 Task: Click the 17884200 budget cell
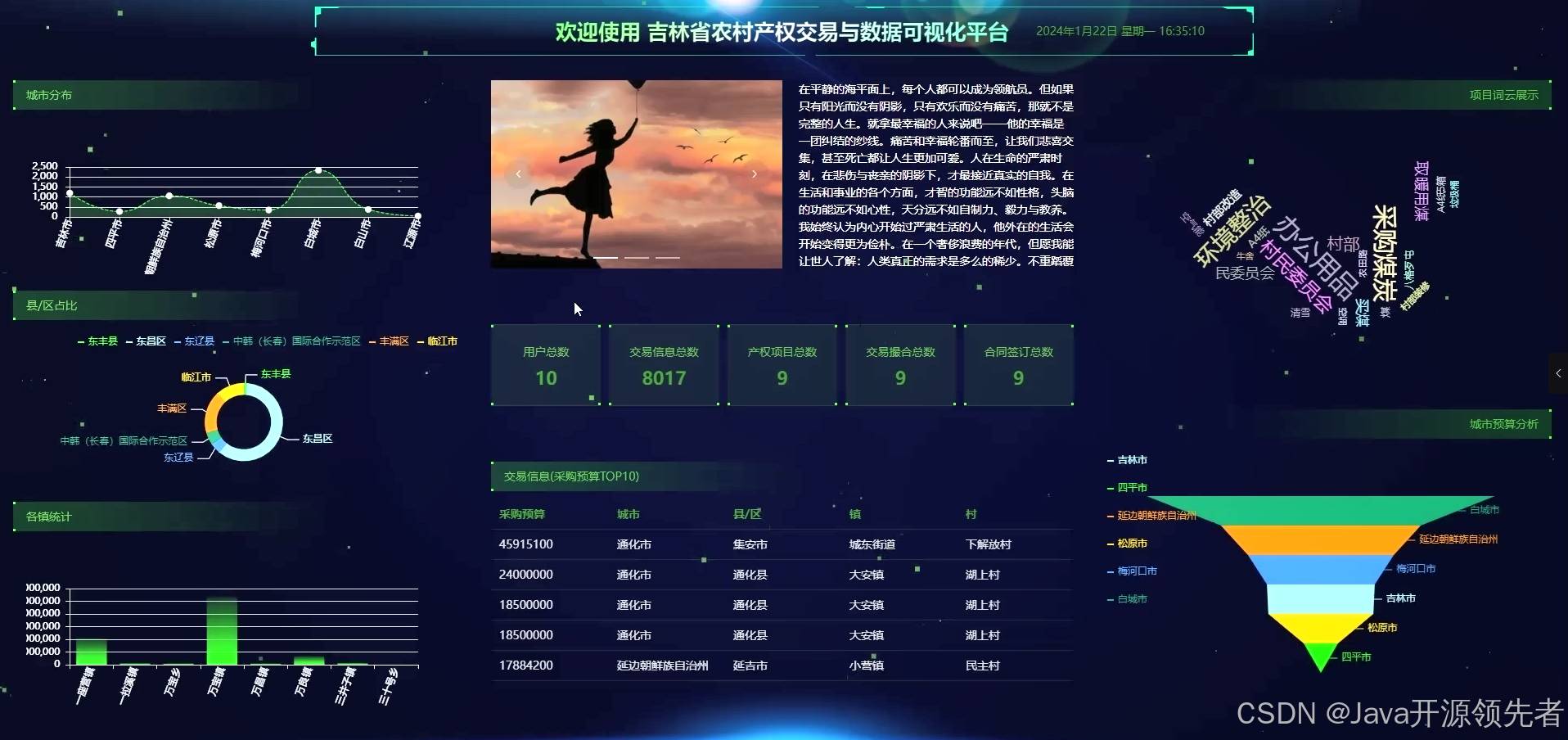point(526,666)
